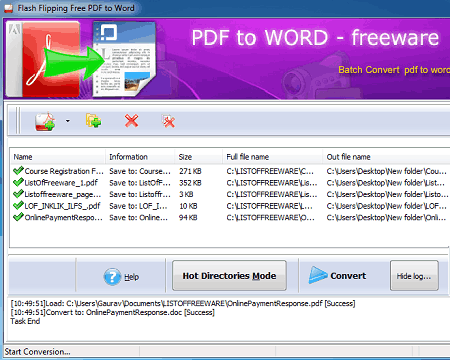The image size is (450, 360).
Task: Select Listoffreeware_page... file row
Action: click(x=230, y=194)
